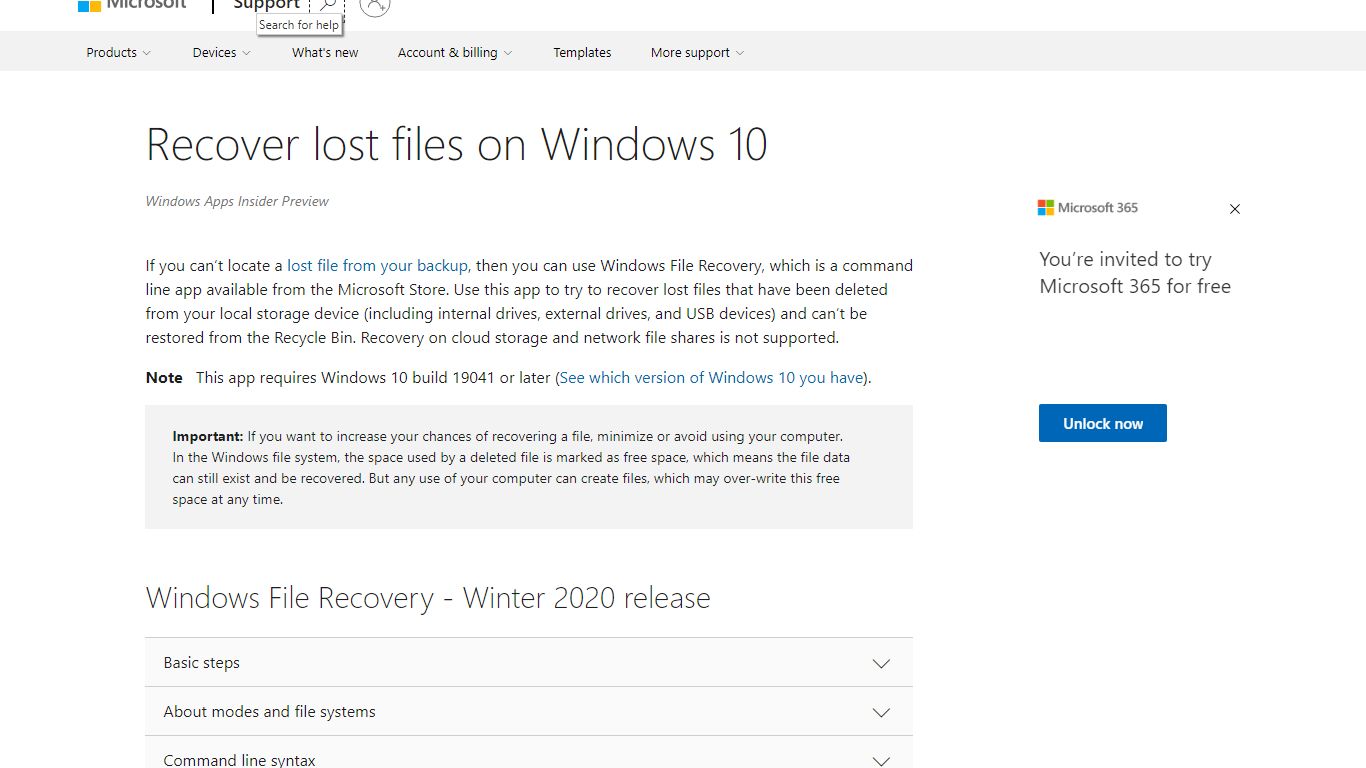
Task: Open the Products dropdown menu
Action: coord(118,52)
